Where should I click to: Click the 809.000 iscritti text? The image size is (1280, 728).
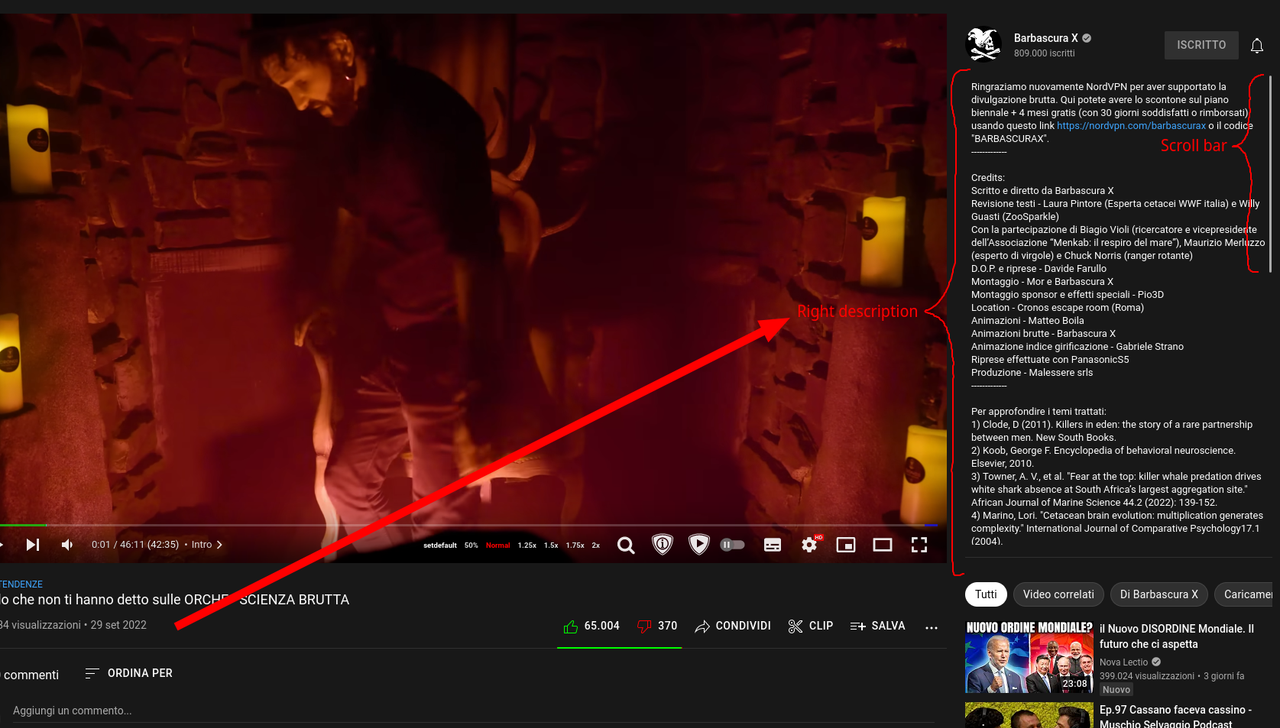coord(1044,53)
